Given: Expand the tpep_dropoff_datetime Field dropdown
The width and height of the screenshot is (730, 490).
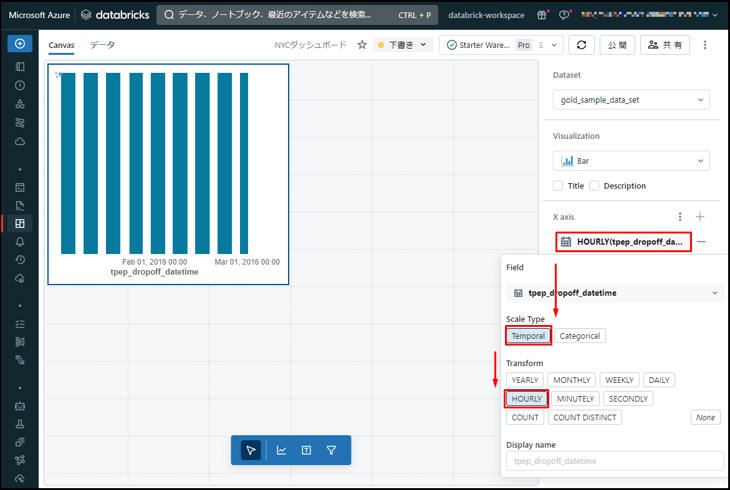Looking at the screenshot, I should [614, 293].
